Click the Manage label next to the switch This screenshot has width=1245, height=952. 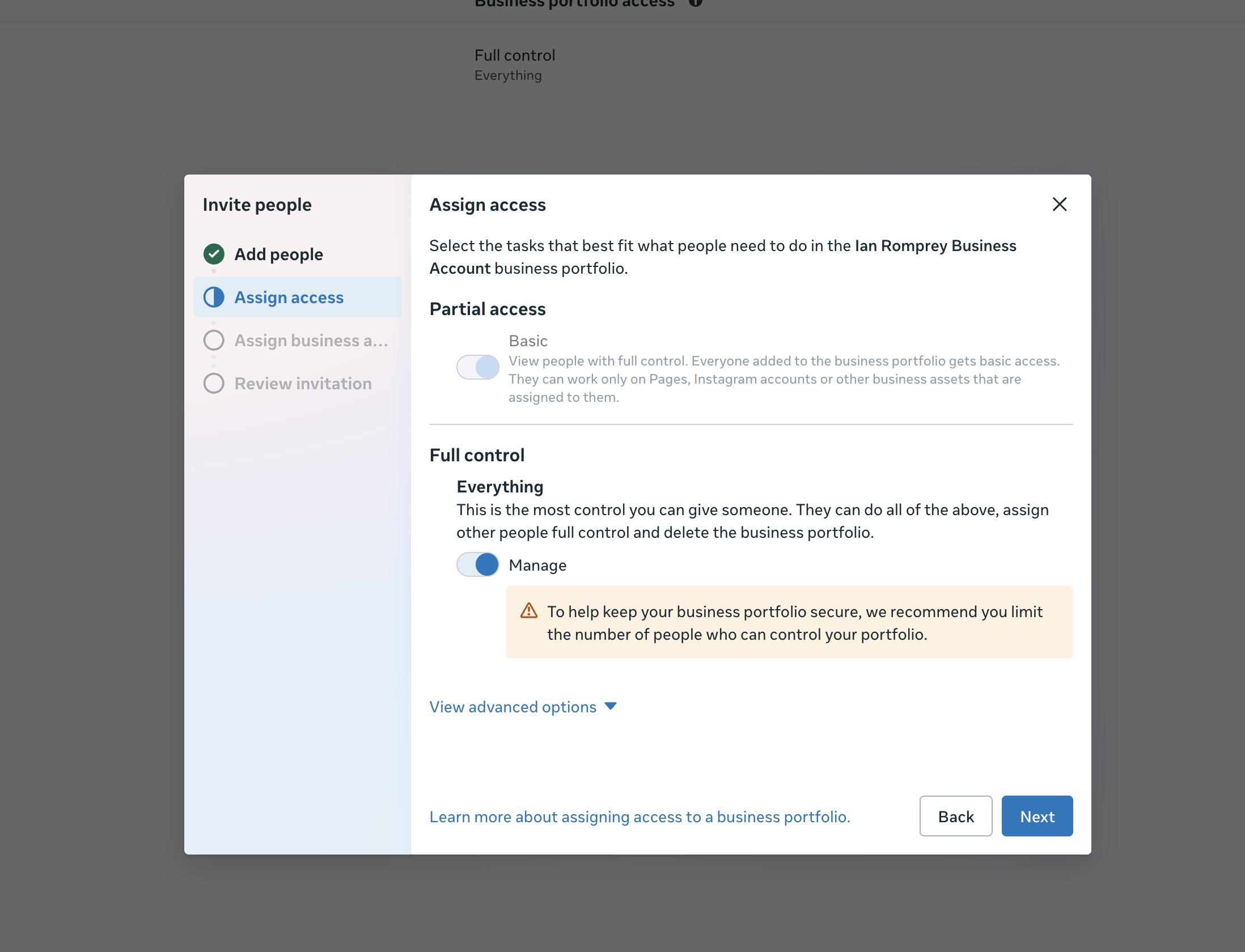tap(537, 565)
